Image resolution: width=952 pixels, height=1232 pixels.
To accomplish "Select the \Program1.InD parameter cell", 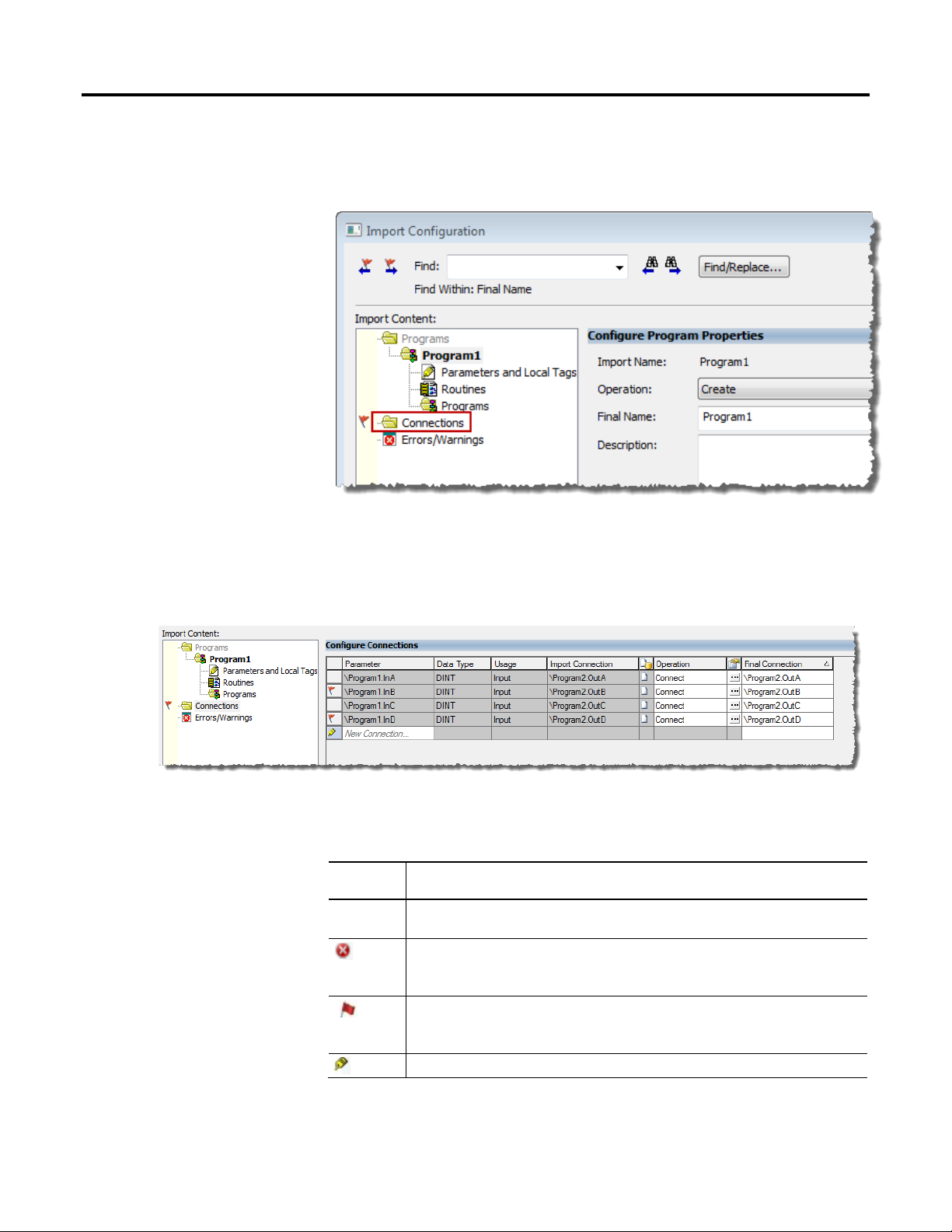I will [388, 720].
